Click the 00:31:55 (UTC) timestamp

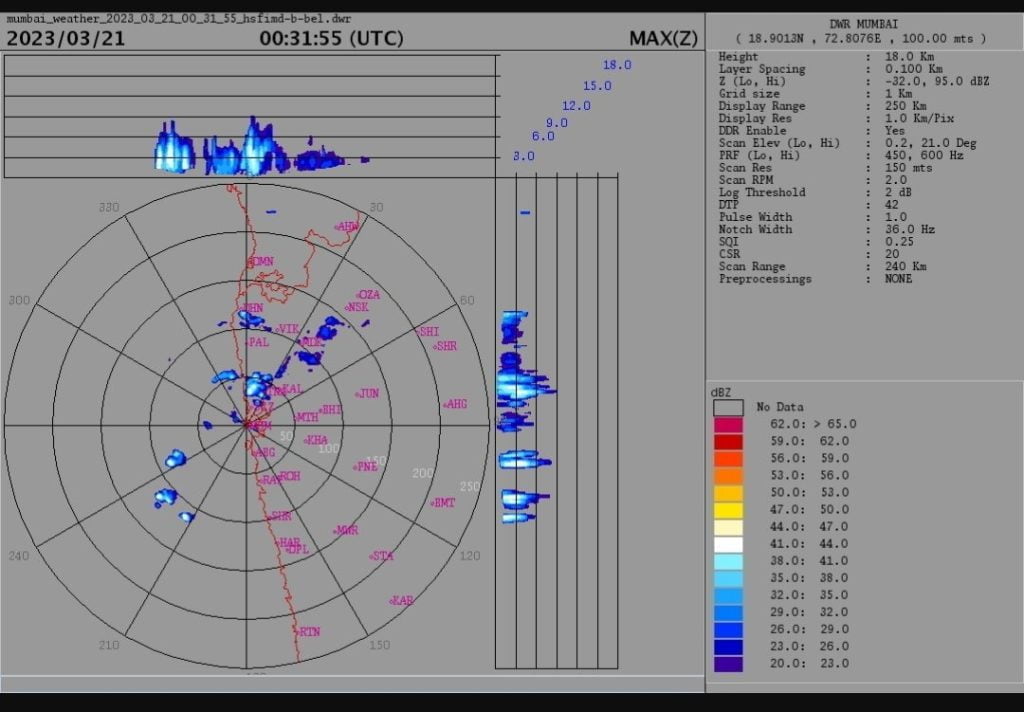coord(331,39)
